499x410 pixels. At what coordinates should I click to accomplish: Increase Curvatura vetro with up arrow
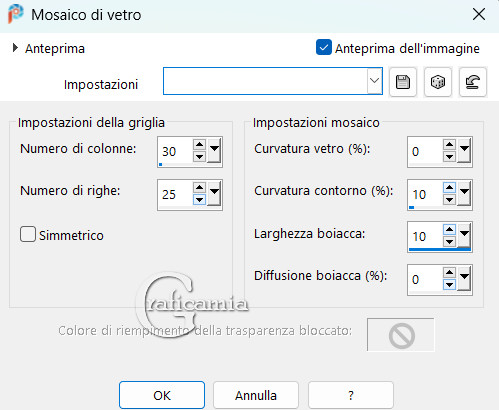click(x=449, y=145)
